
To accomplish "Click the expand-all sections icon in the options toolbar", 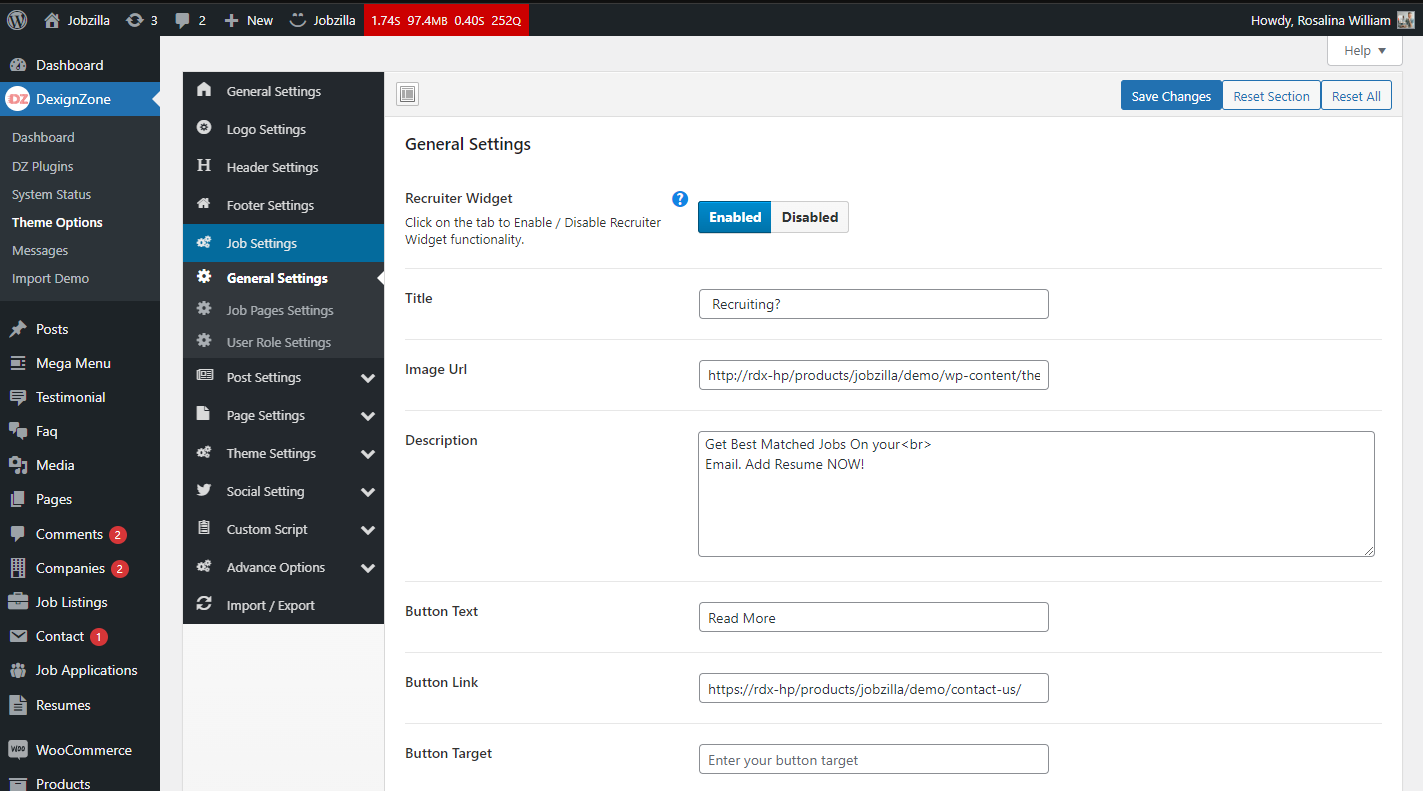I will point(407,95).
